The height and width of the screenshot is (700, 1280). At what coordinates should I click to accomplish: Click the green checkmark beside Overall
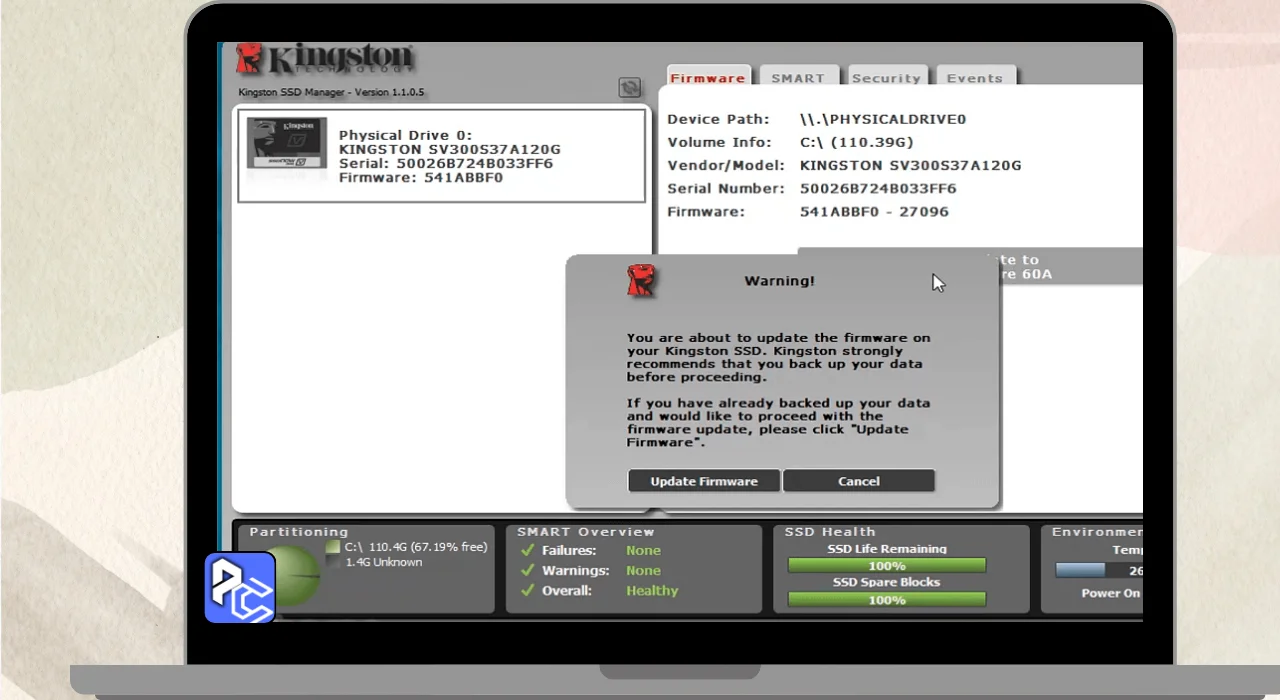click(x=527, y=591)
